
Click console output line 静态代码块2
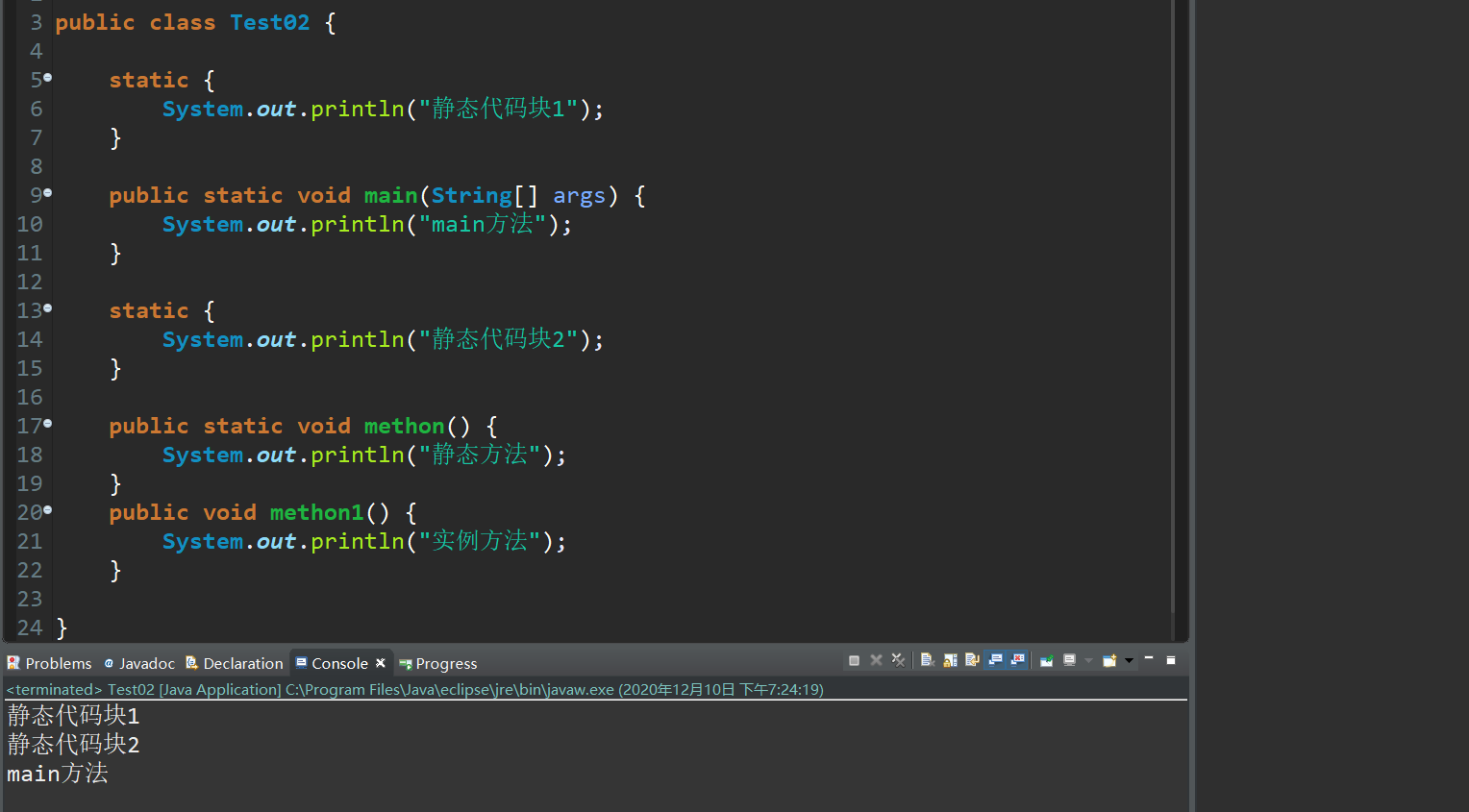tap(74, 745)
